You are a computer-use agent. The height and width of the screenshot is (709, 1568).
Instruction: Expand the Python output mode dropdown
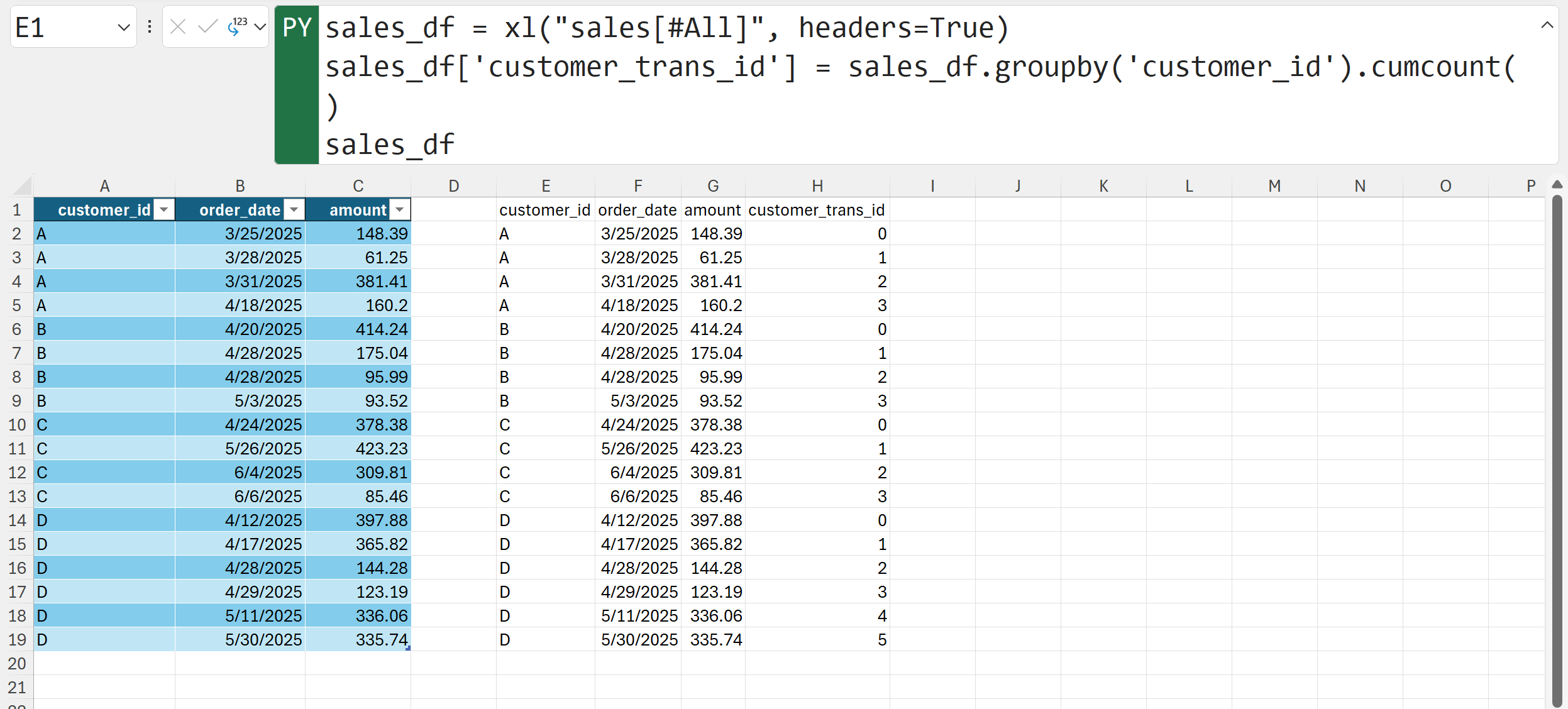(x=260, y=26)
